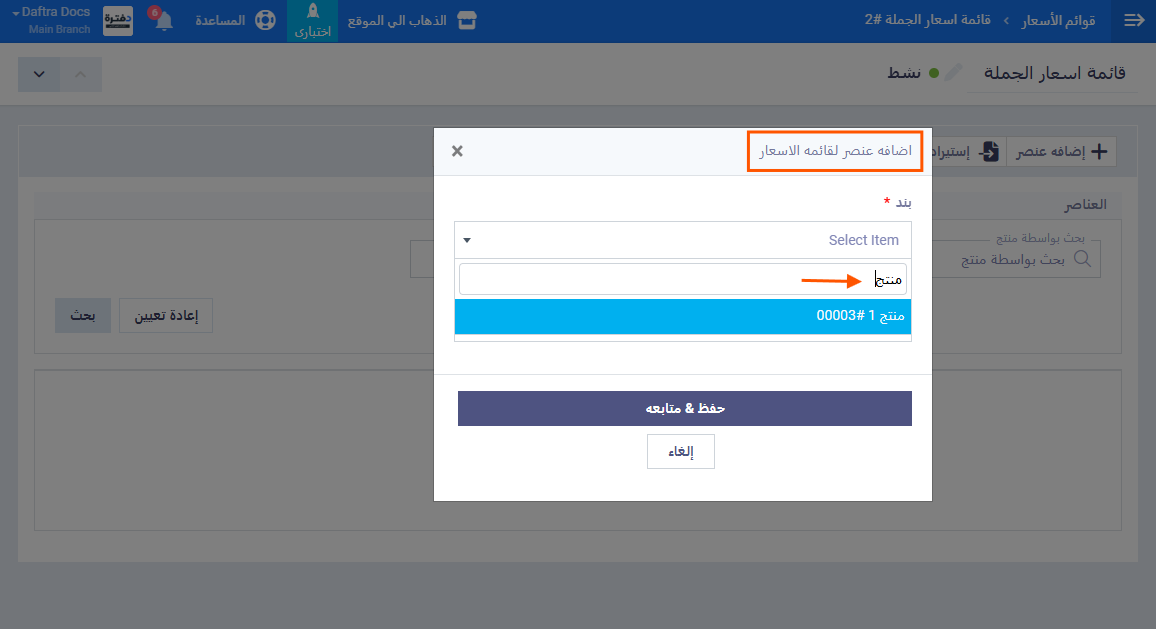Open the Select Item dropdown

click(683, 240)
